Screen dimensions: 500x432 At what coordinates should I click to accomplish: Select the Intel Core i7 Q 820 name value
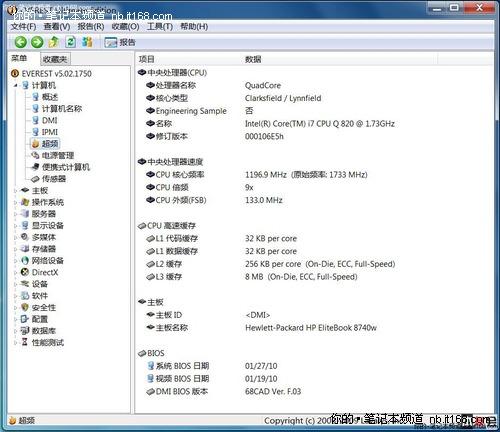point(320,124)
